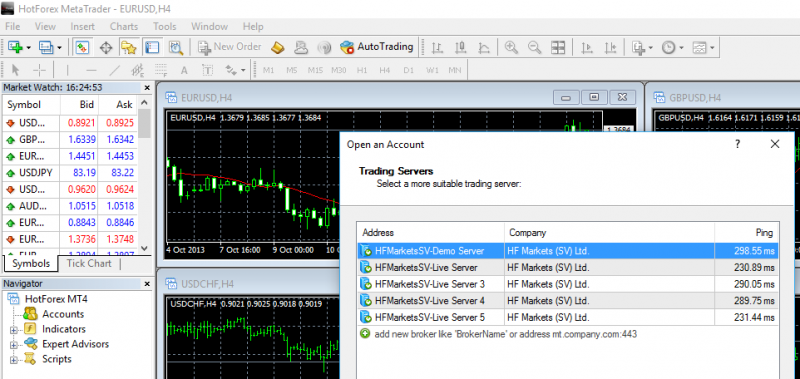Select the Fibonacci Retracement tool
Screen dimensions: 800x379
(161, 70)
